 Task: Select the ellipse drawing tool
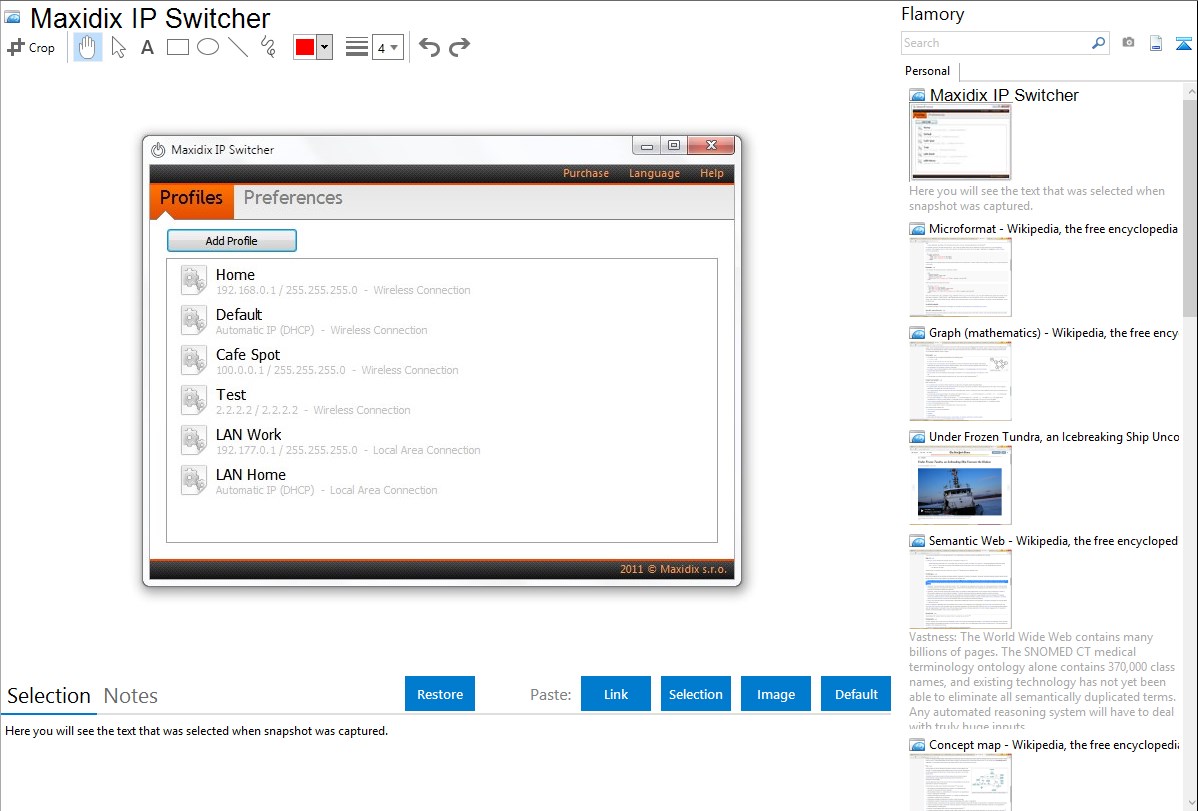208,47
